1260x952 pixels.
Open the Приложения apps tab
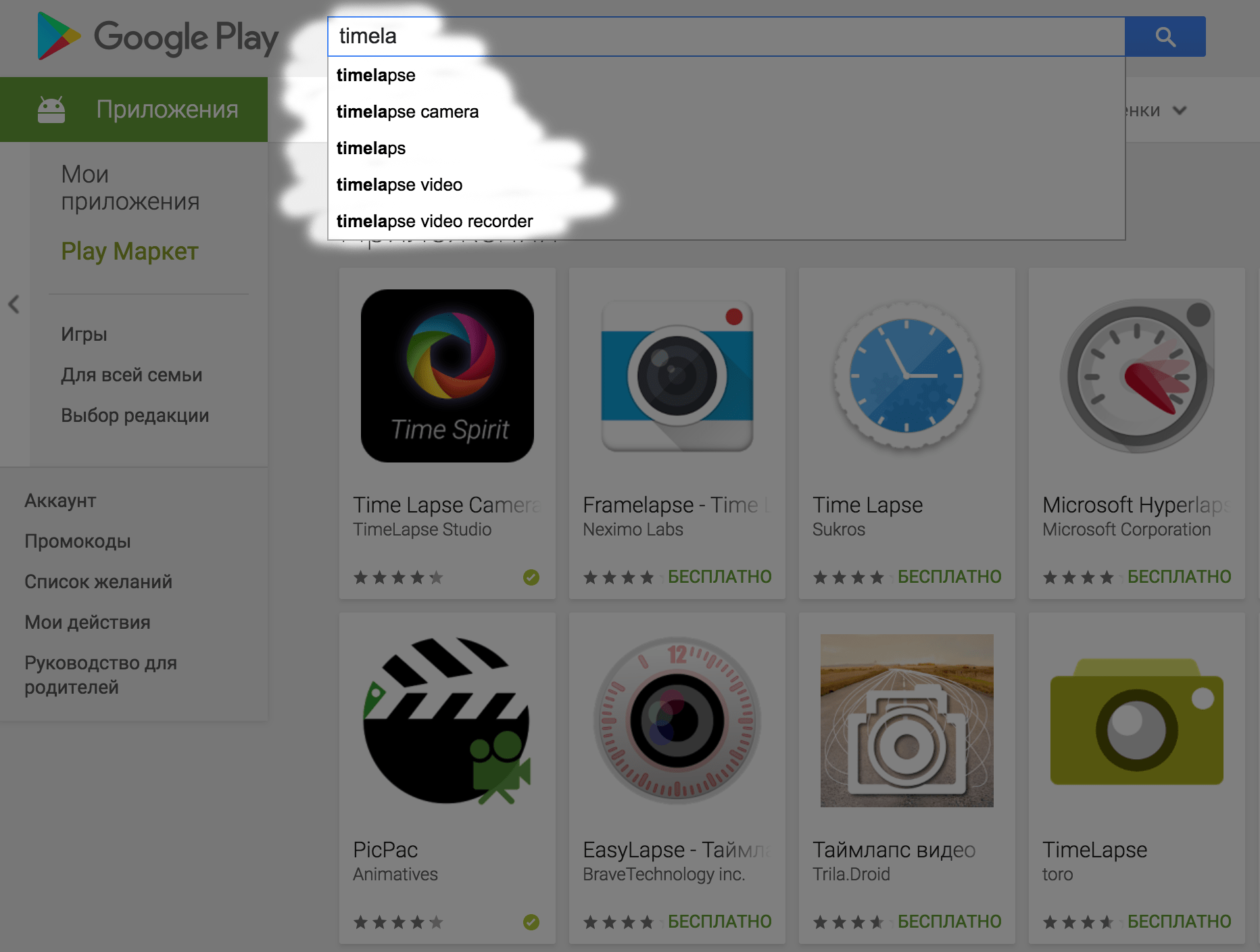pos(134,110)
